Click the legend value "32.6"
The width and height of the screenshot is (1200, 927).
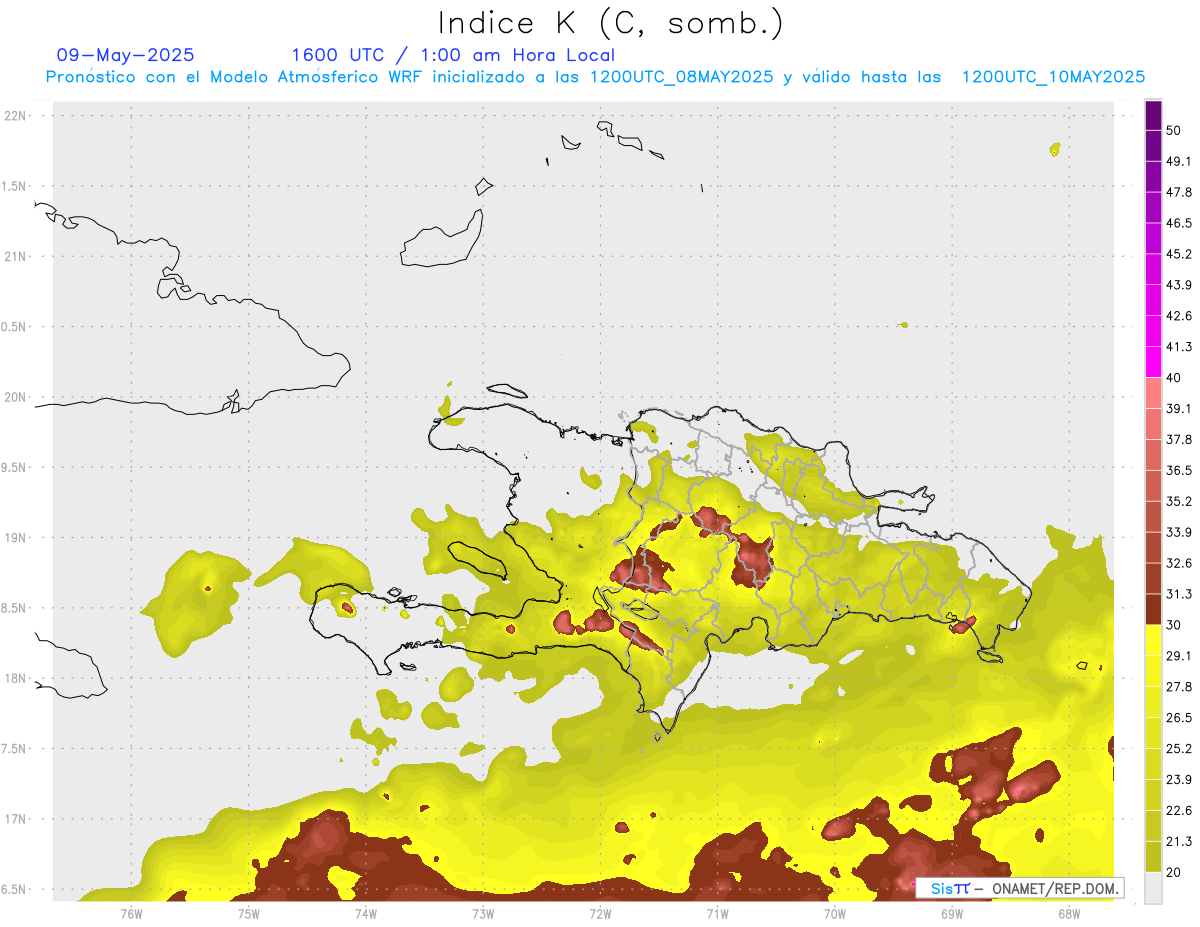1180,563
